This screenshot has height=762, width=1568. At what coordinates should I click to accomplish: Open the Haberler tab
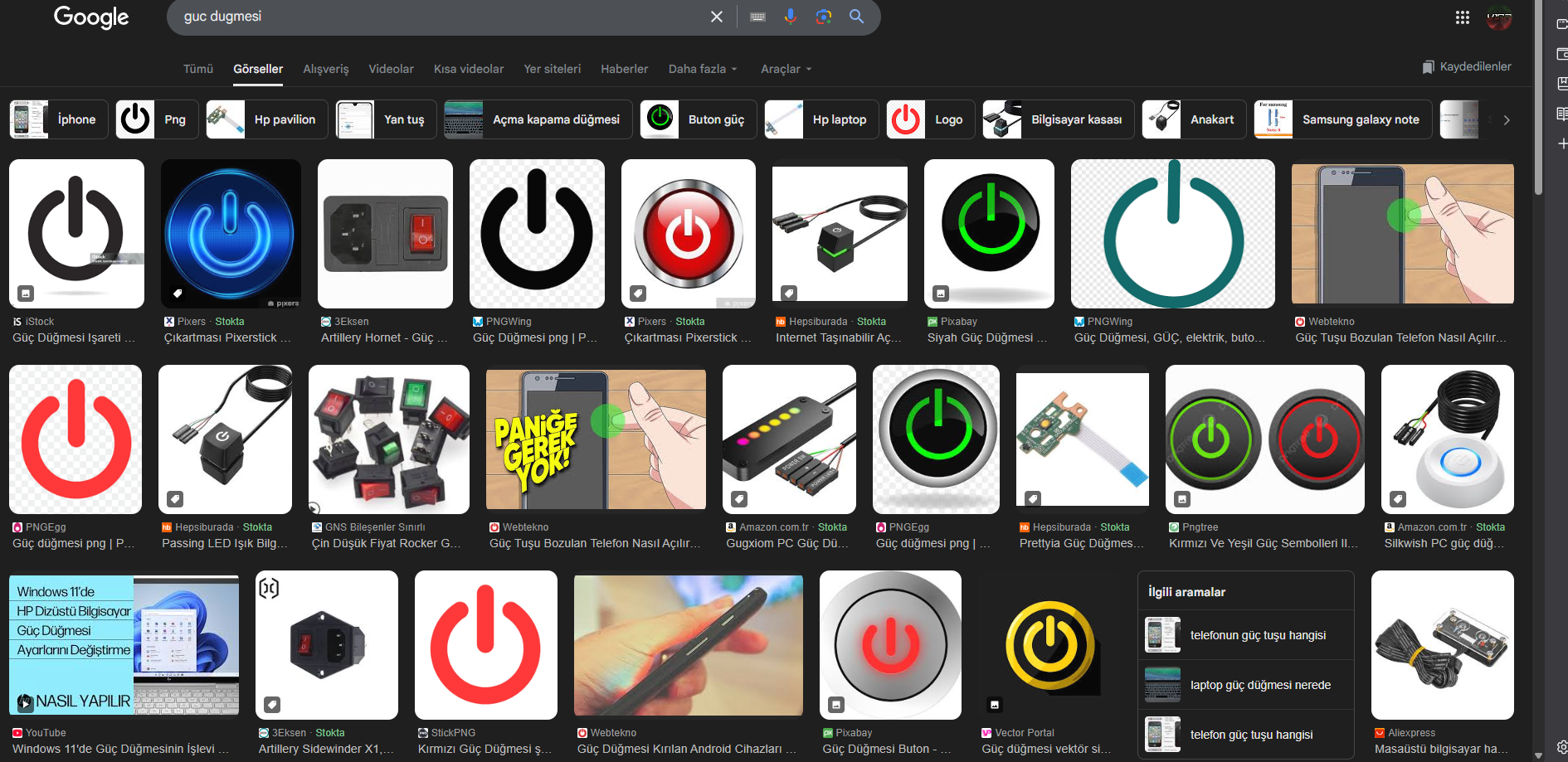coord(625,69)
